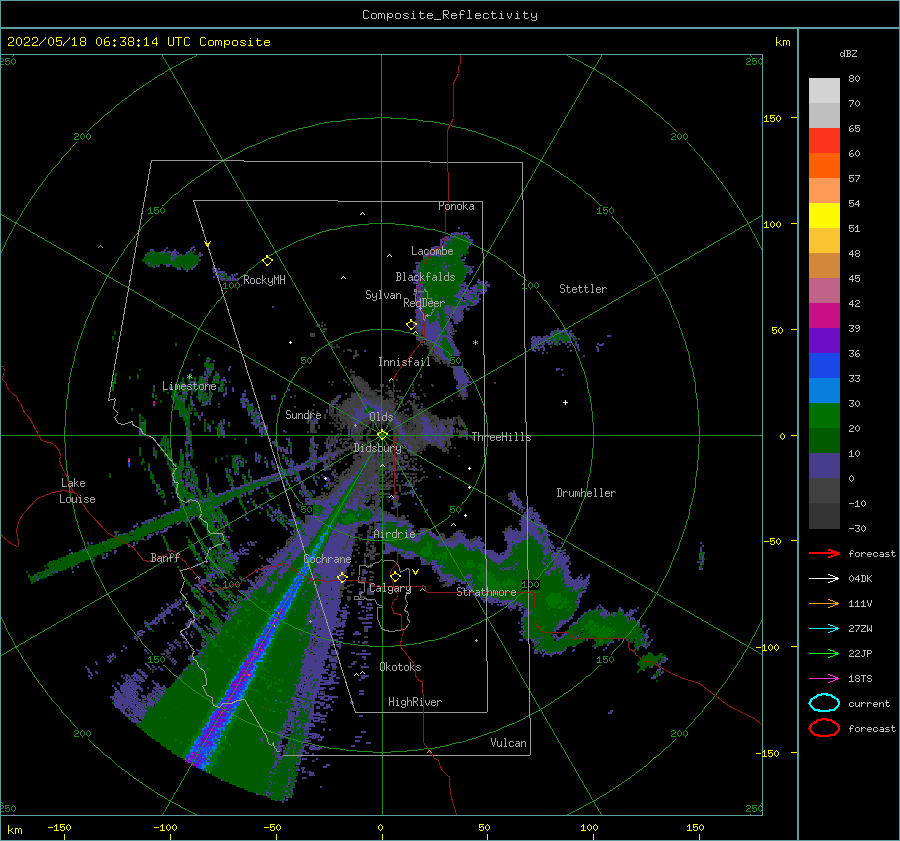Click the ThreeHills city label
The image size is (900, 841).
click(x=501, y=437)
